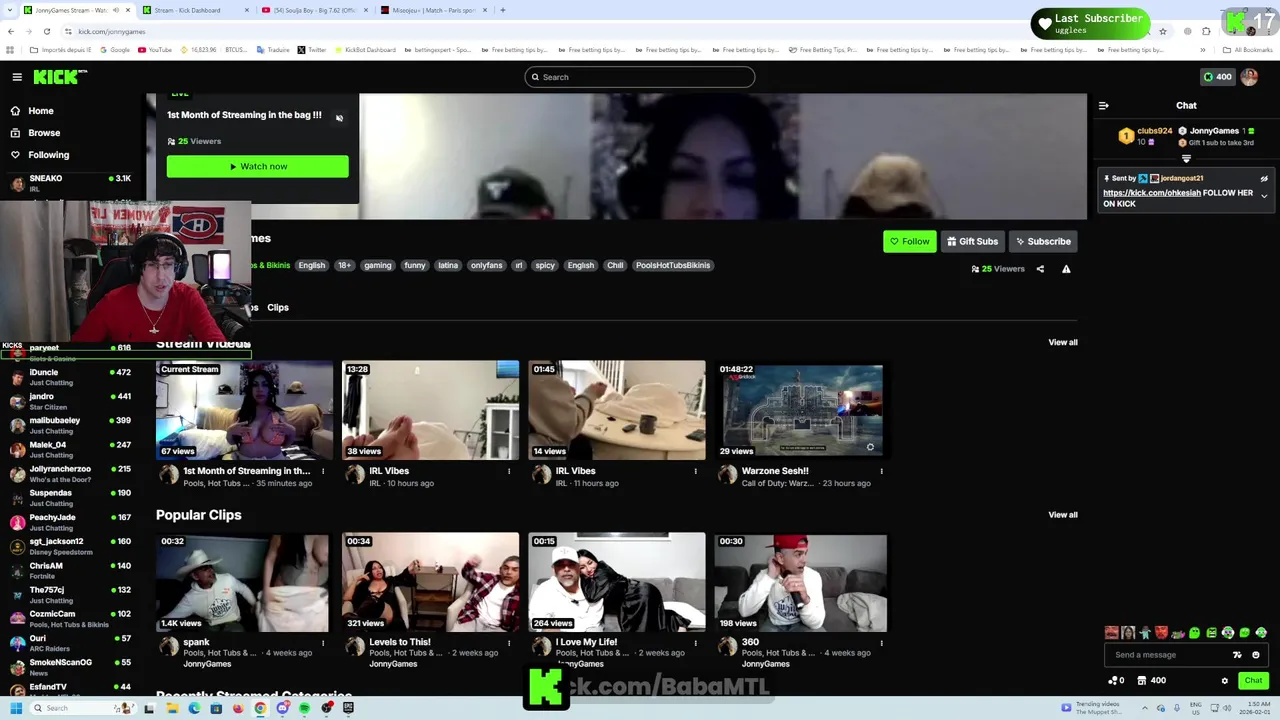Open options for Levels to This! clip

pyautogui.click(x=509, y=642)
